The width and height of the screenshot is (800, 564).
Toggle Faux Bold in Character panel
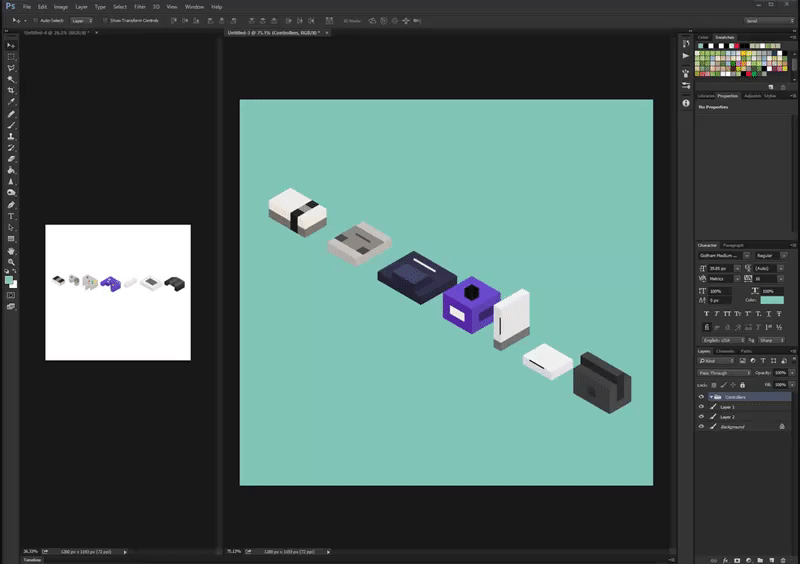(707, 313)
